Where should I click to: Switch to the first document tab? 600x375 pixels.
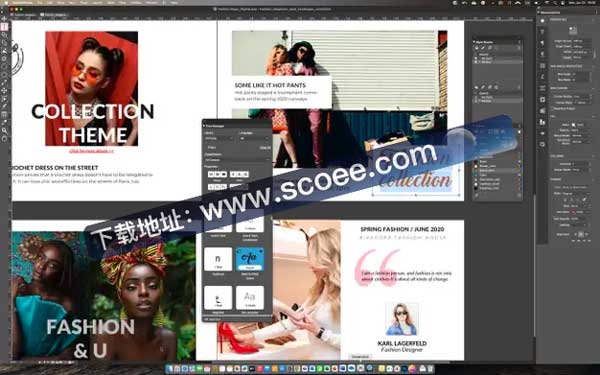[25, 15]
